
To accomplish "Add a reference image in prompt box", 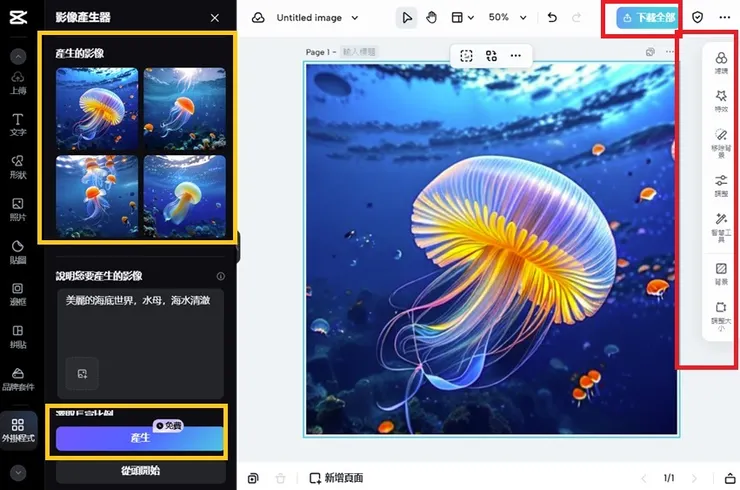I will click(x=82, y=374).
